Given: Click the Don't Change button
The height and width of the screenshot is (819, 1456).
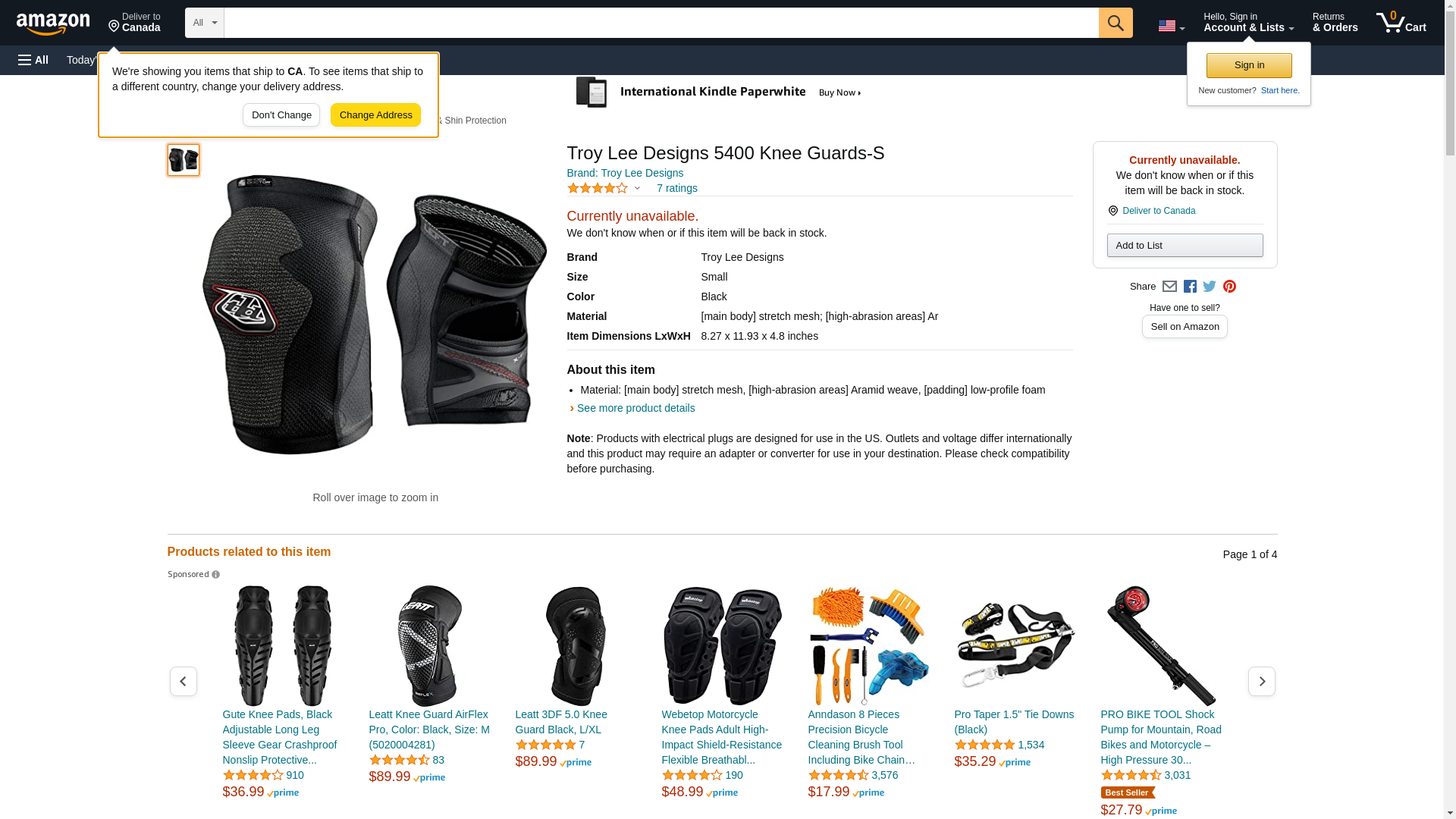Looking at the screenshot, I should click(281, 115).
